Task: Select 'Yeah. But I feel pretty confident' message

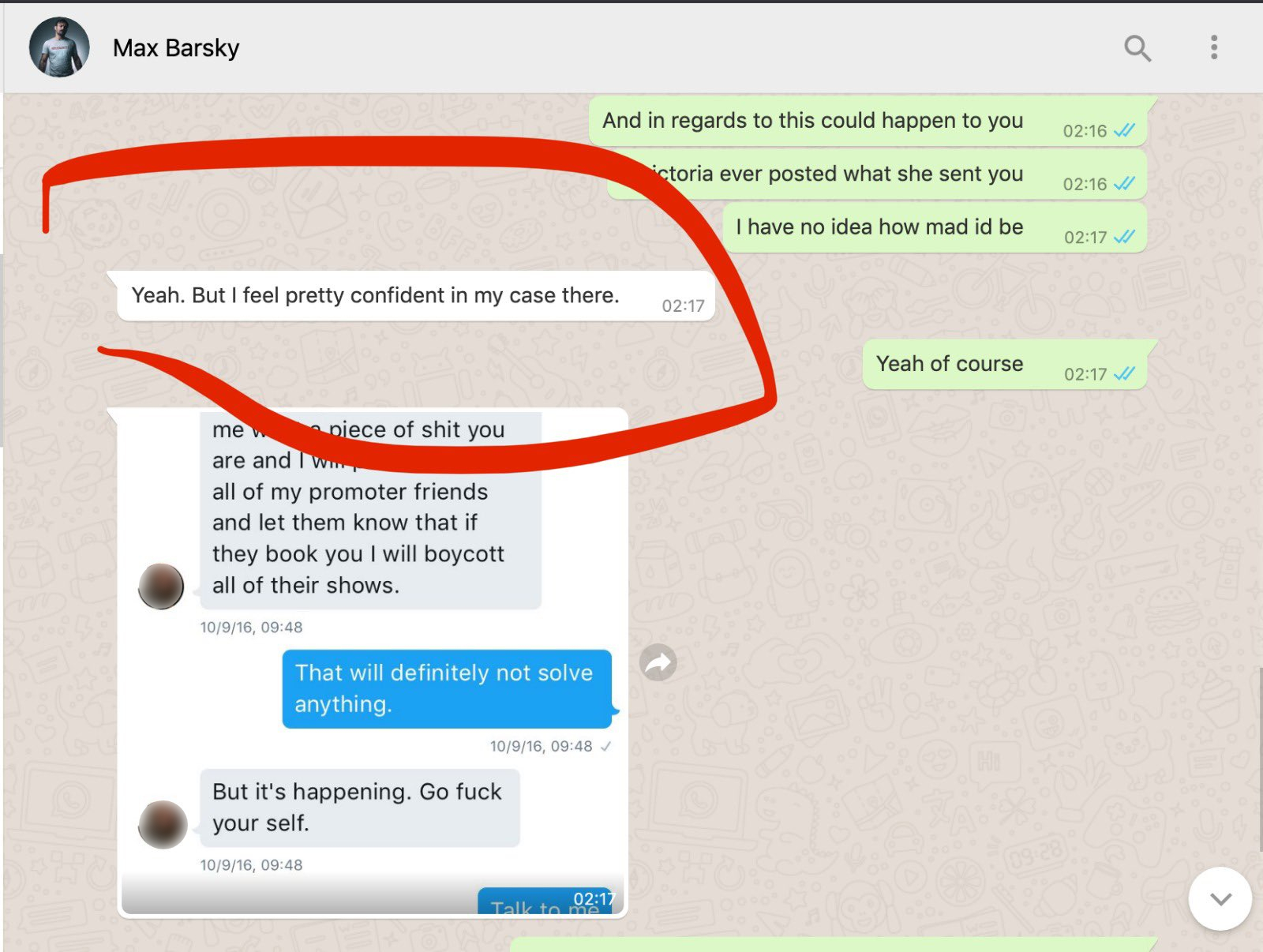Action: (x=416, y=296)
